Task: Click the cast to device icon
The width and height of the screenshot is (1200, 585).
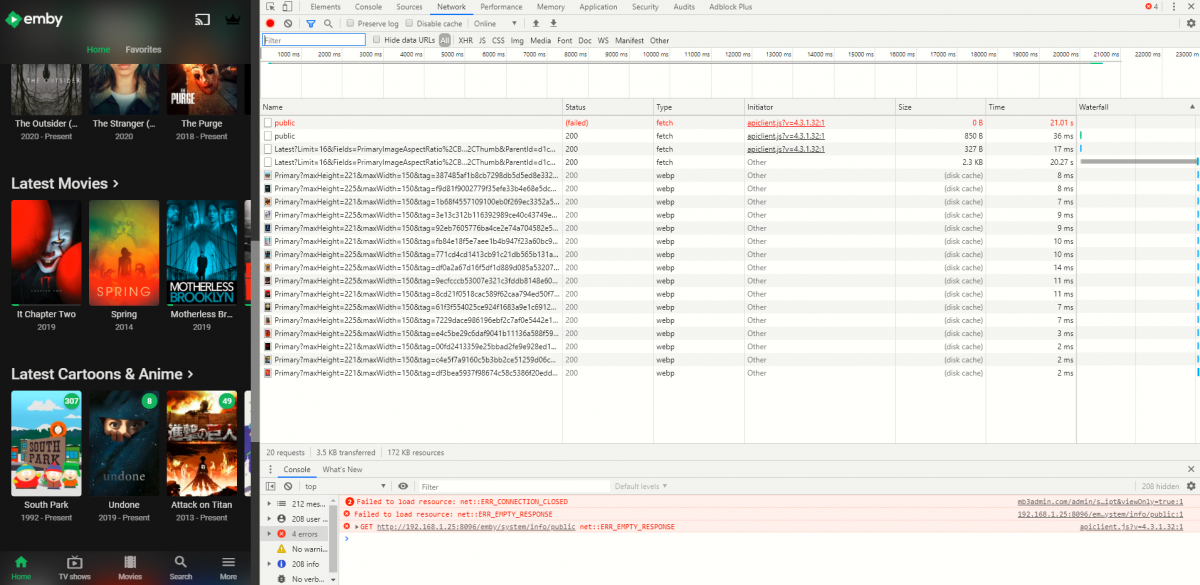Action: 203,20
